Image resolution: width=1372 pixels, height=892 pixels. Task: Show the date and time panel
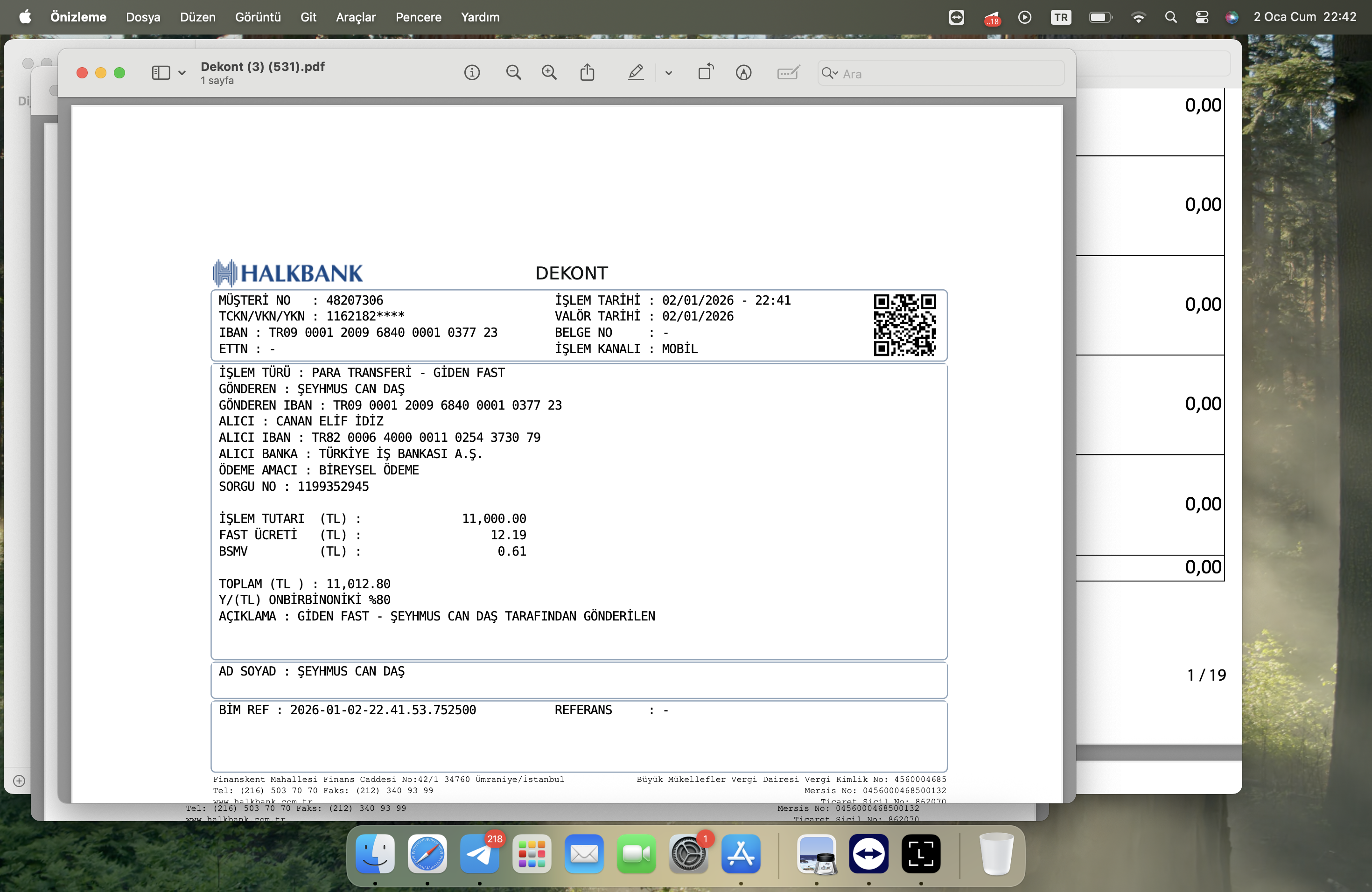1305,17
